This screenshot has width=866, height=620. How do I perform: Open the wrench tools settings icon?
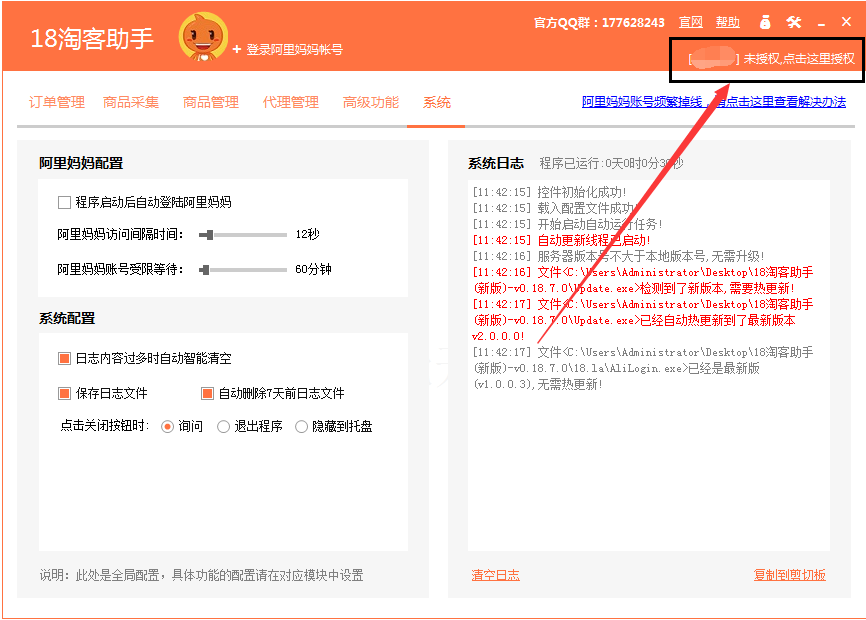pyautogui.click(x=794, y=22)
